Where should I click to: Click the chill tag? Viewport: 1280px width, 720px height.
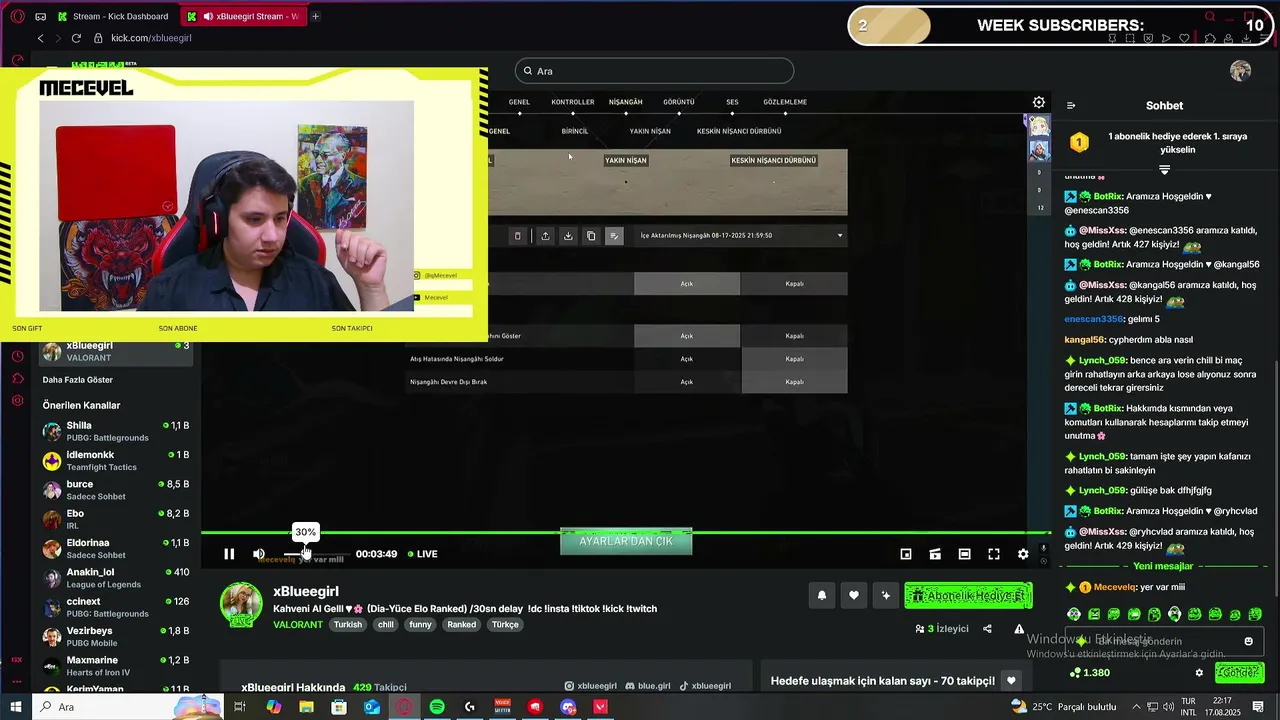386,624
